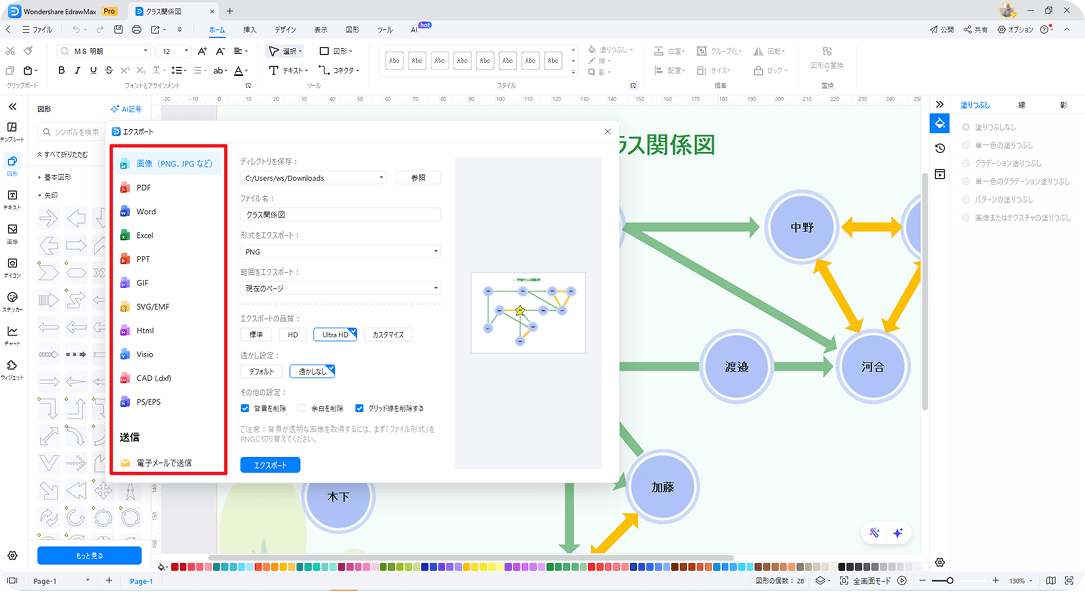The image size is (1085, 592).
Task: Click the Italic formatting icon
Action: (78, 71)
